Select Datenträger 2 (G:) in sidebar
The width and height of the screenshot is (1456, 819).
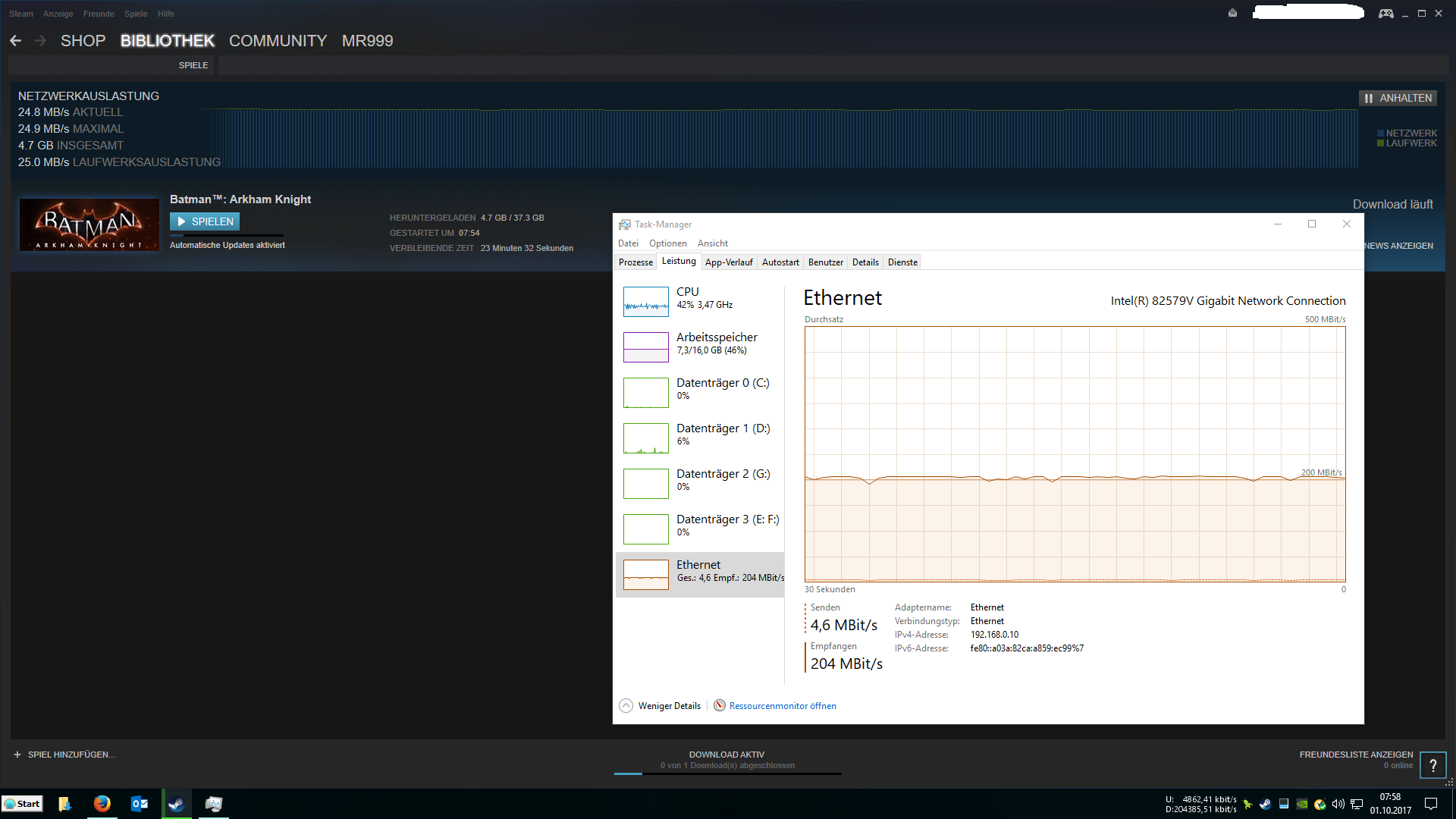pyautogui.click(x=700, y=483)
